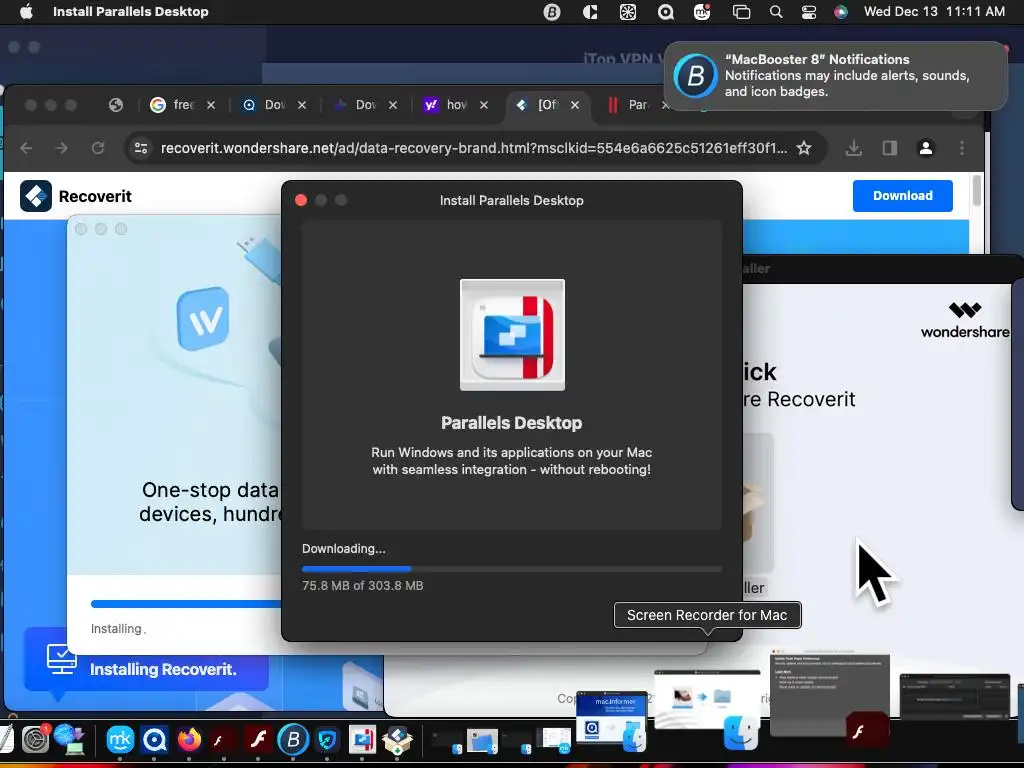Open the small dark Flash icon in Dock

pyautogui.click(x=223, y=740)
